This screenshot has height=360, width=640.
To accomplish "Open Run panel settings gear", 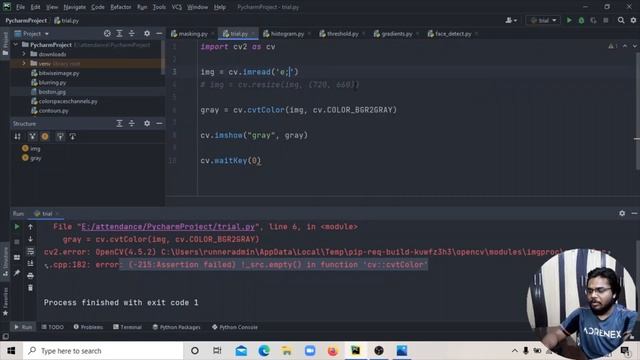I will [622, 213].
